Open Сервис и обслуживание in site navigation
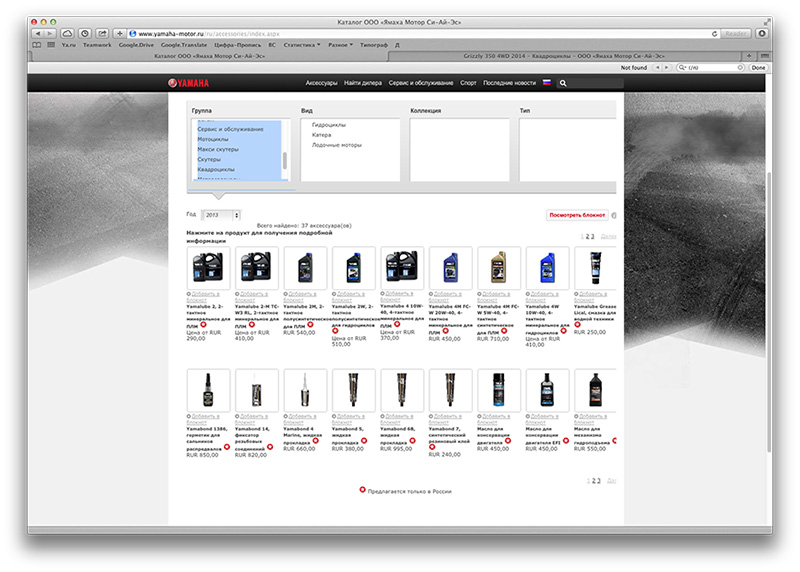Viewport: 800px width, 572px height. [421, 83]
